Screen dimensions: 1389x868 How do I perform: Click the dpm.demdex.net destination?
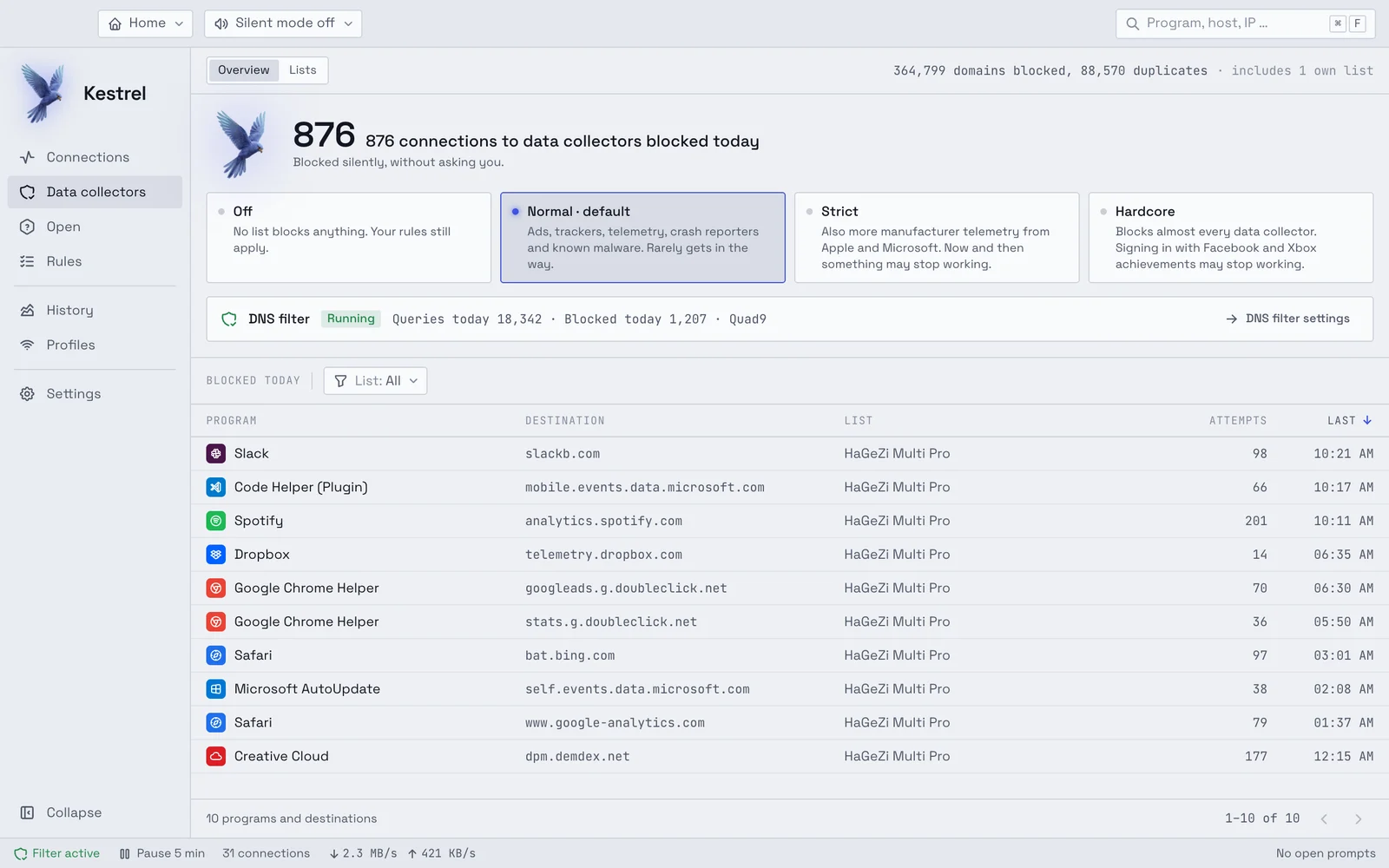point(577,756)
